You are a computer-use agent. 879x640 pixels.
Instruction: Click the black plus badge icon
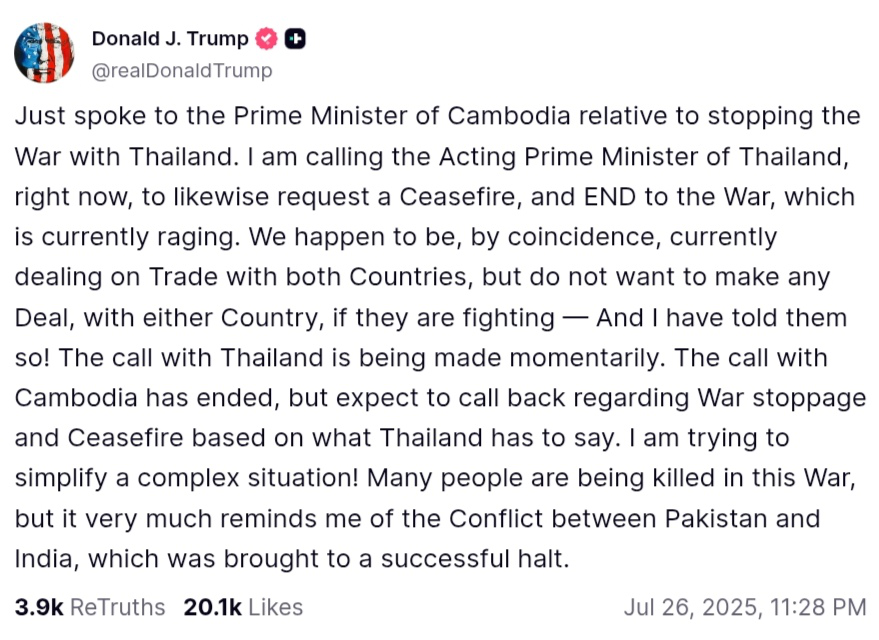[x=295, y=39]
